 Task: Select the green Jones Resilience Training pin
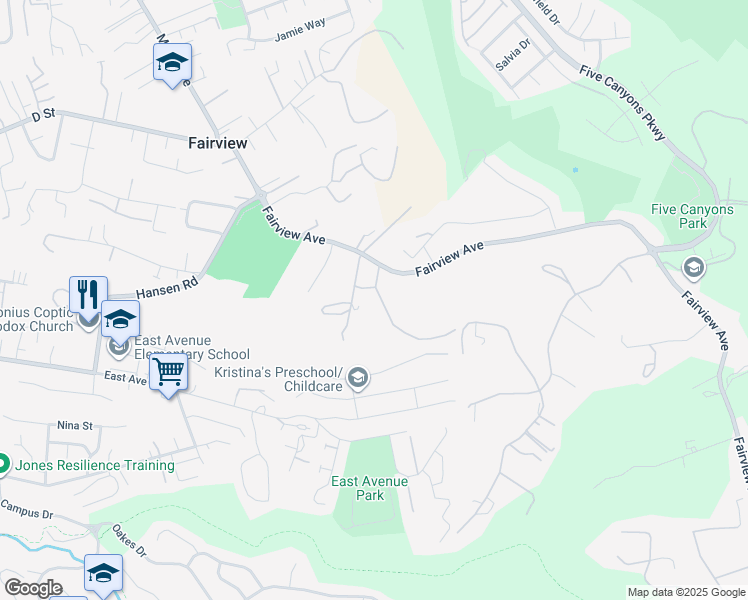[2, 464]
